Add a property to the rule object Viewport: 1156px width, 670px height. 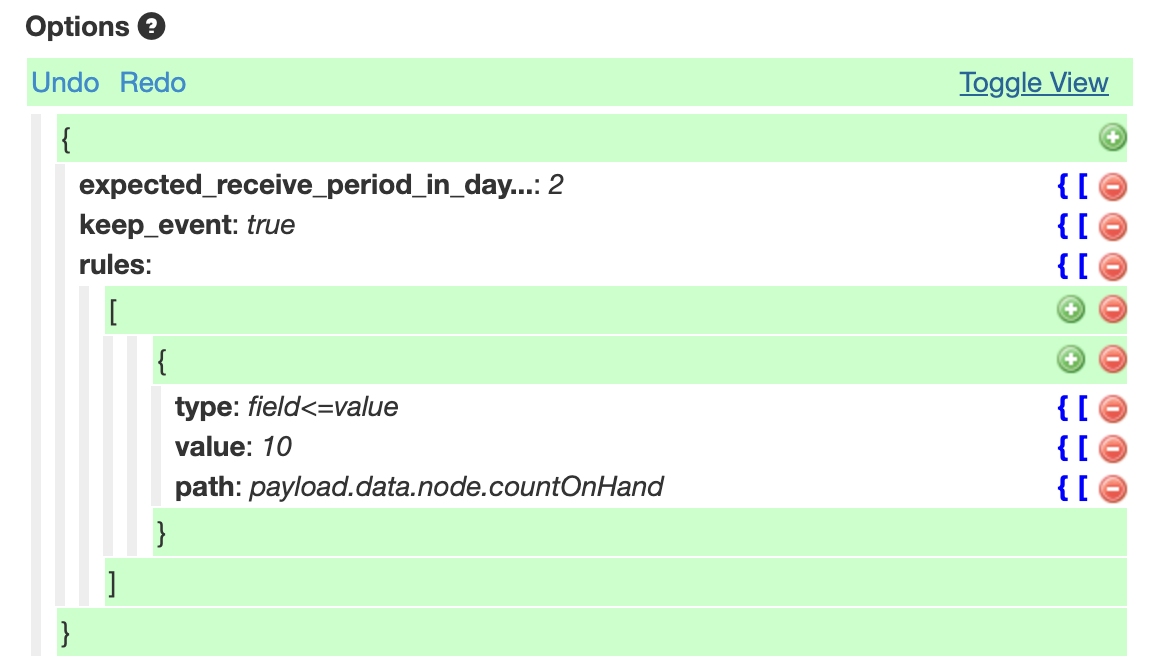(1070, 359)
